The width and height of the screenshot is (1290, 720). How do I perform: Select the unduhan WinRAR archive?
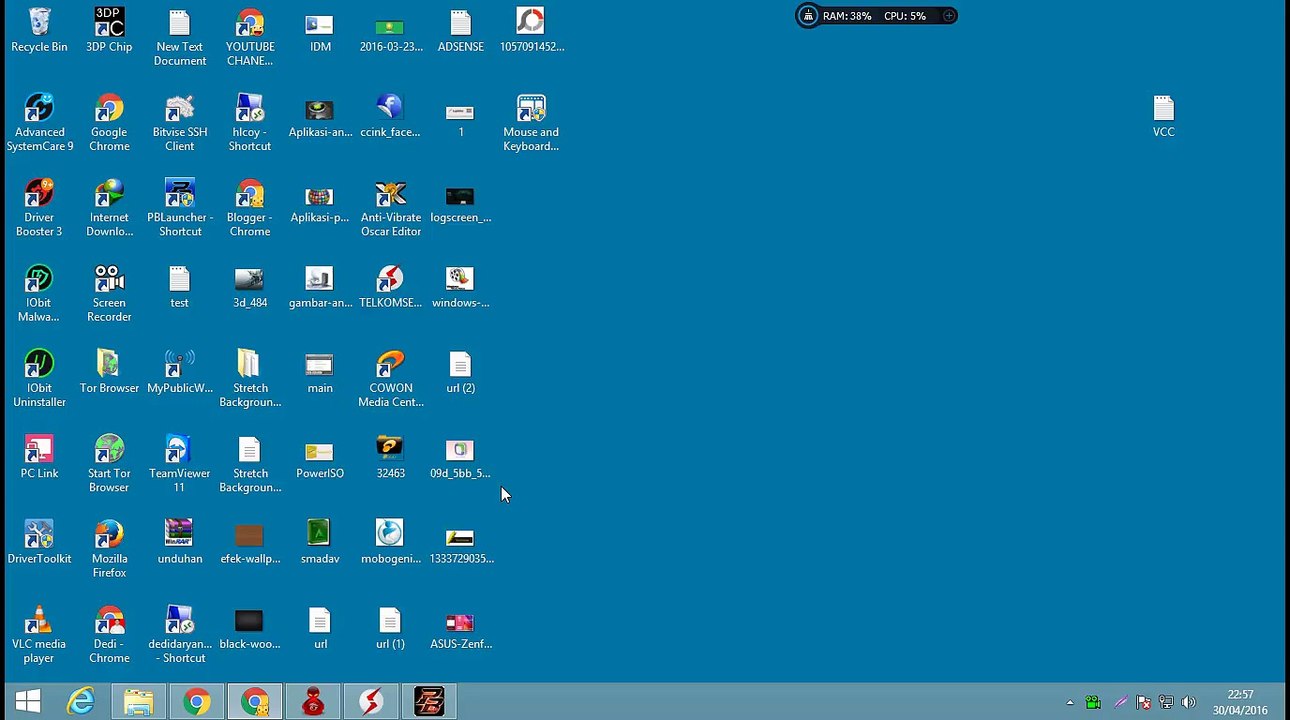[x=180, y=542]
